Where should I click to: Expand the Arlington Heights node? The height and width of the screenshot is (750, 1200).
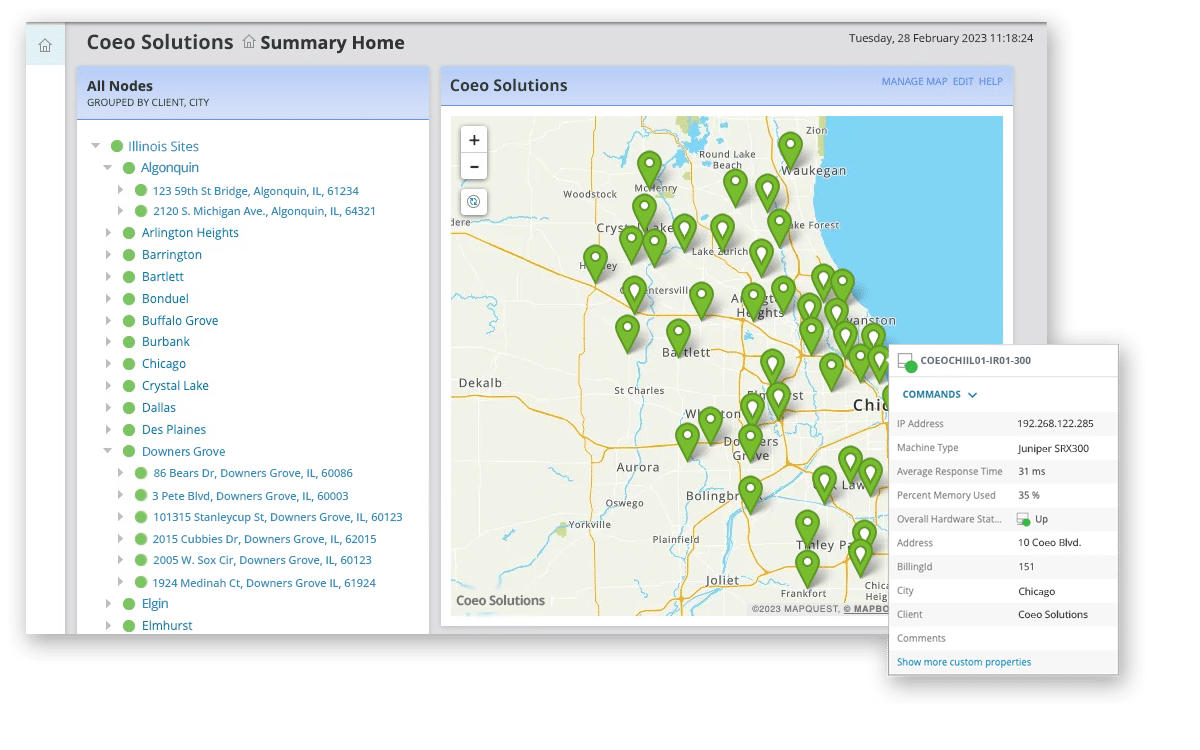109,233
